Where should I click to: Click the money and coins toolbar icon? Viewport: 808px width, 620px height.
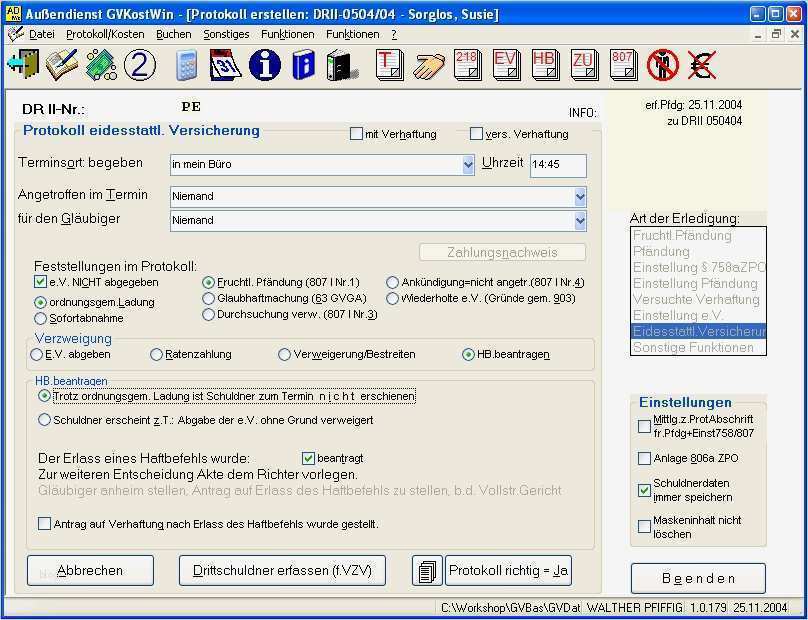point(101,65)
